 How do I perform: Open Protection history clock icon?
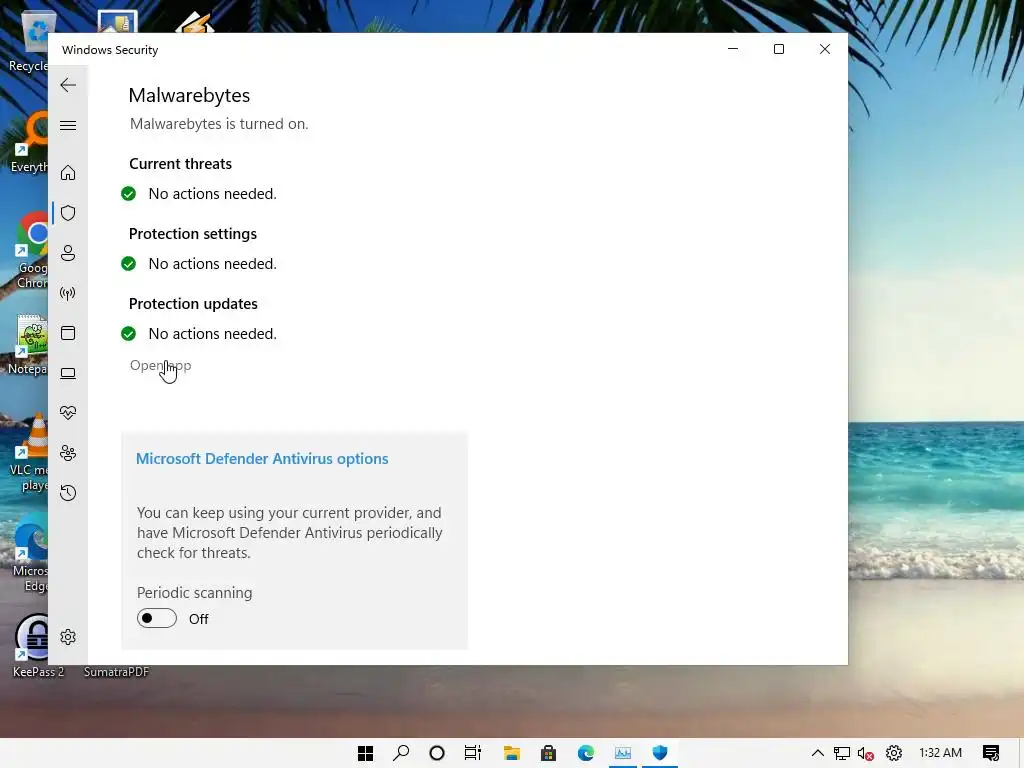click(x=68, y=492)
